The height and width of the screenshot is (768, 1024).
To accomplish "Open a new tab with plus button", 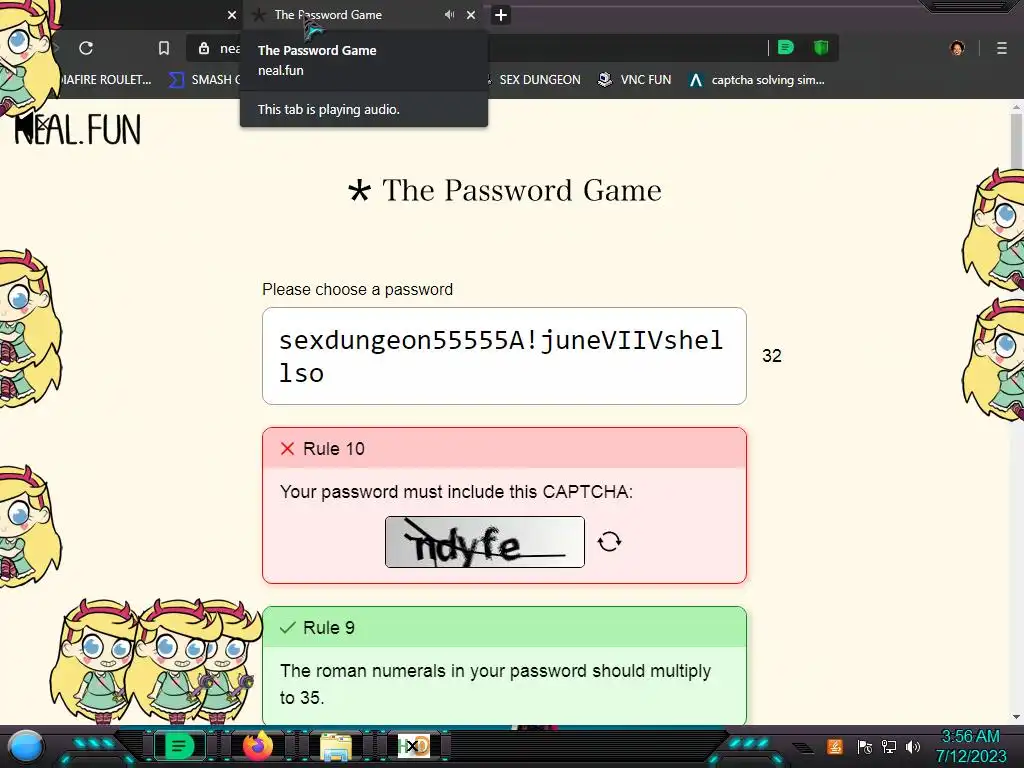I will 501,15.
